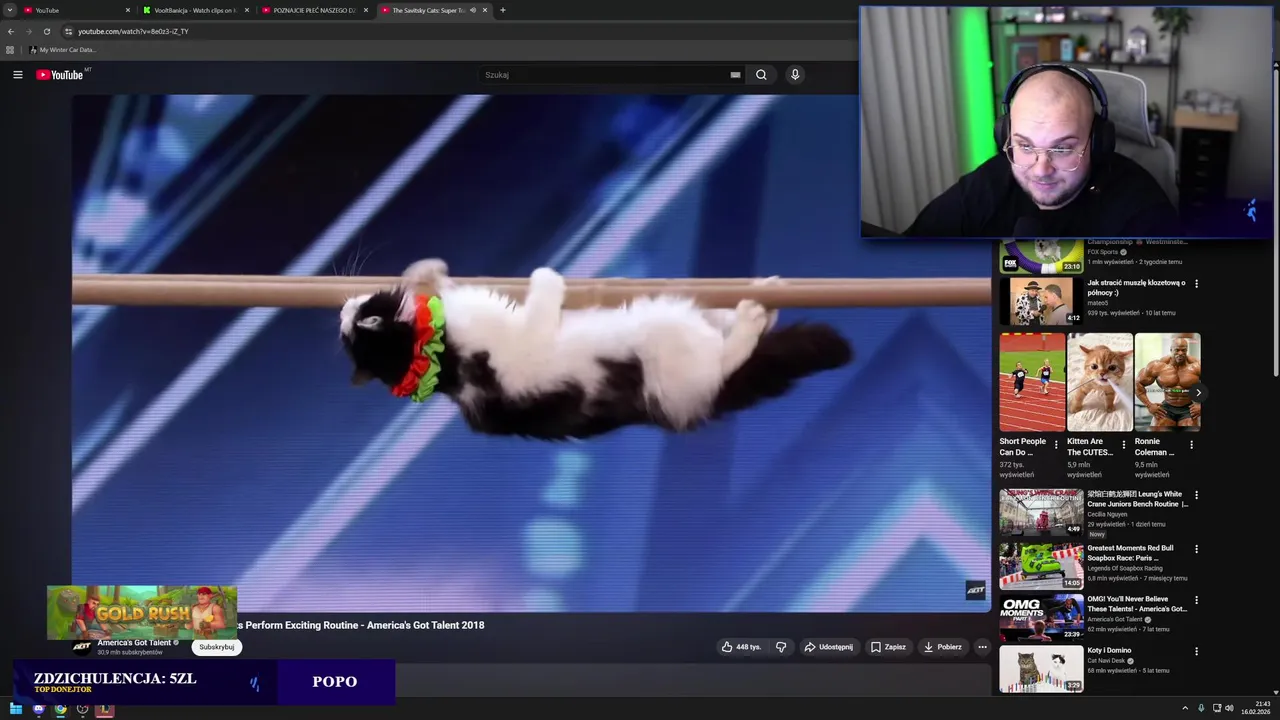The width and height of the screenshot is (1280, 720).
Task: Pause the cat video by clicking player
Action: pyautogui.click(x=531, y=352)
